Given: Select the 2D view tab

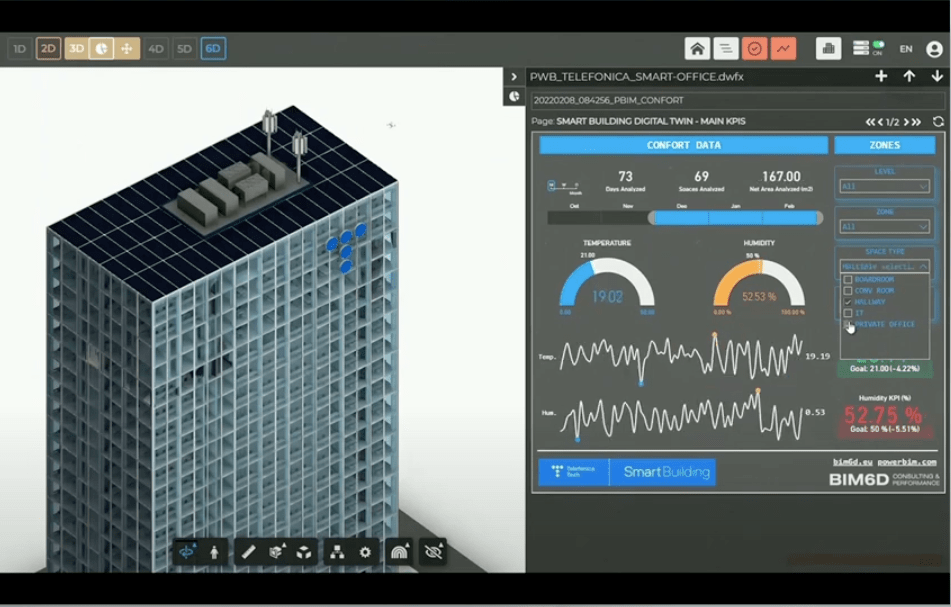Looking at the screenshot, I should 48,48.
